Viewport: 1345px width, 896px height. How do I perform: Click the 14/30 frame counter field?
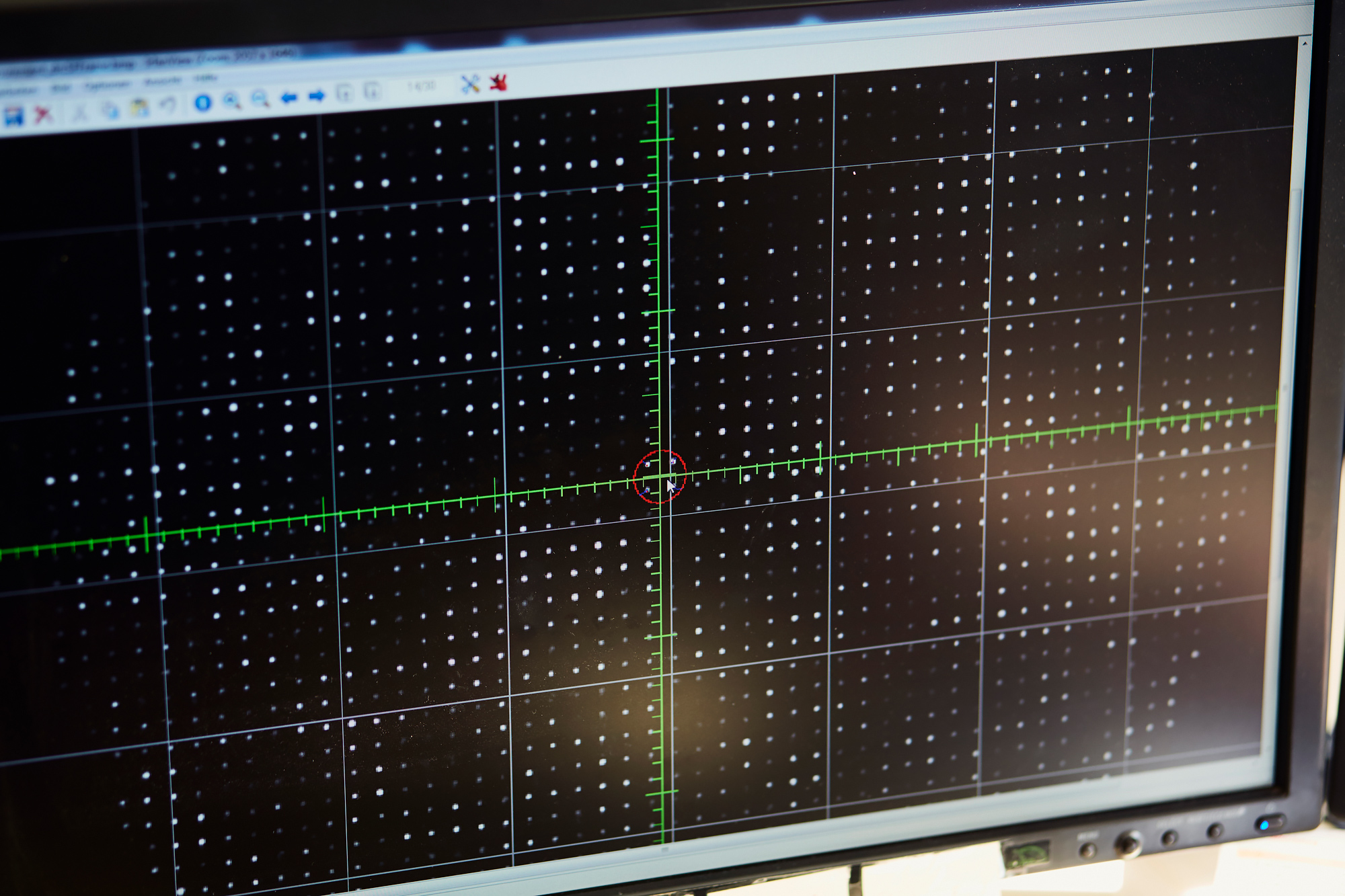421,87
